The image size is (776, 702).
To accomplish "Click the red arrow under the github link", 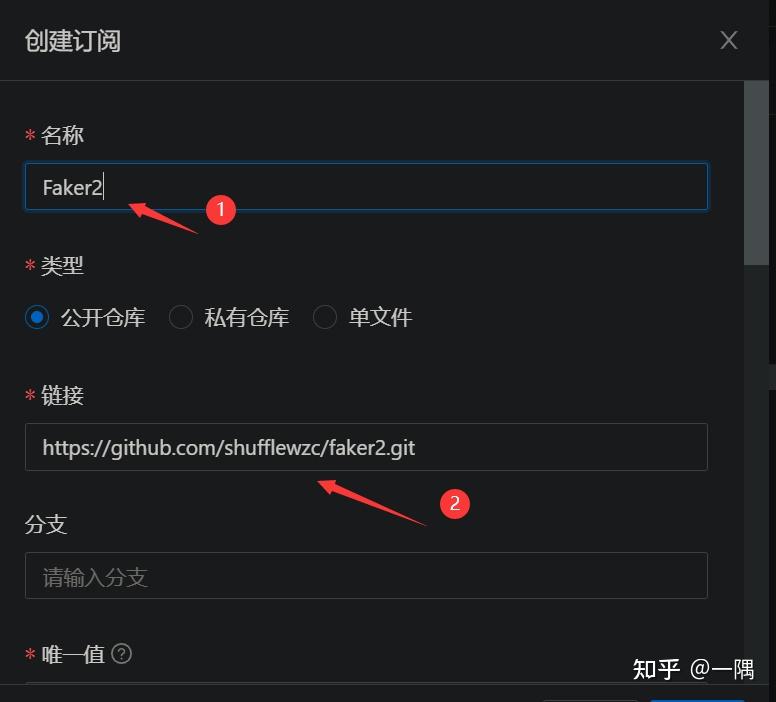I will 371,502.
